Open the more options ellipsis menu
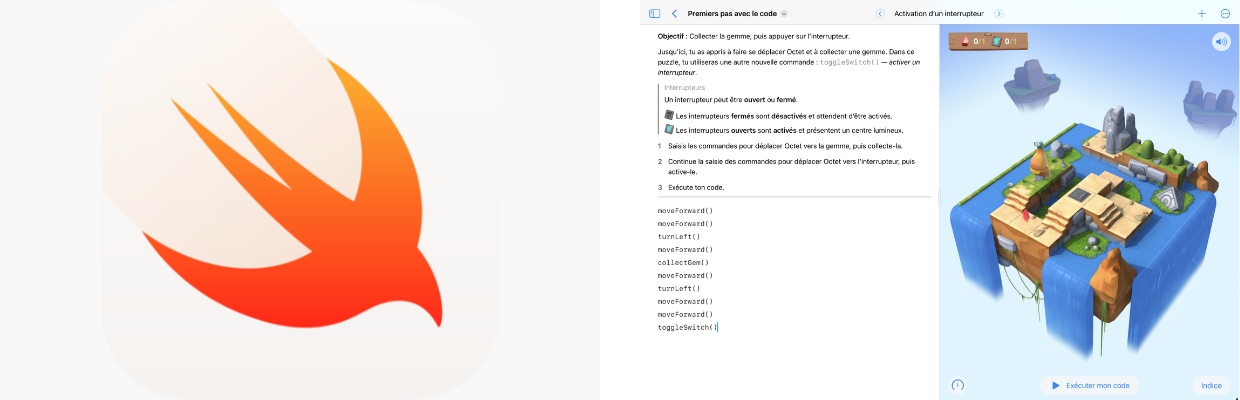This screenshot has width=1240, height=400. pyautogui.click(x=1226, y=14)
